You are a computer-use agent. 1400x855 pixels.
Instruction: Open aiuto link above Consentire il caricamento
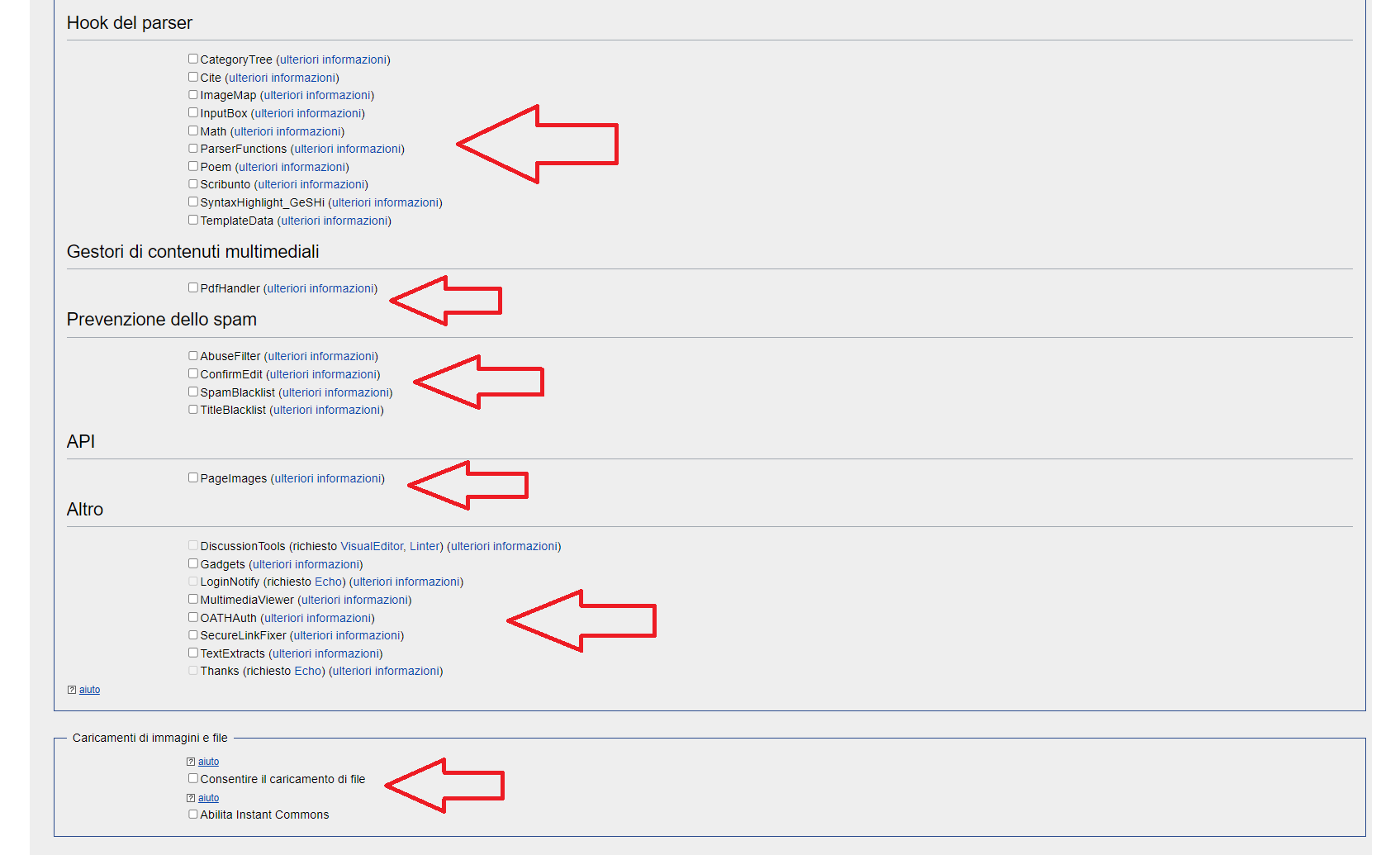(x=208, y=762)
